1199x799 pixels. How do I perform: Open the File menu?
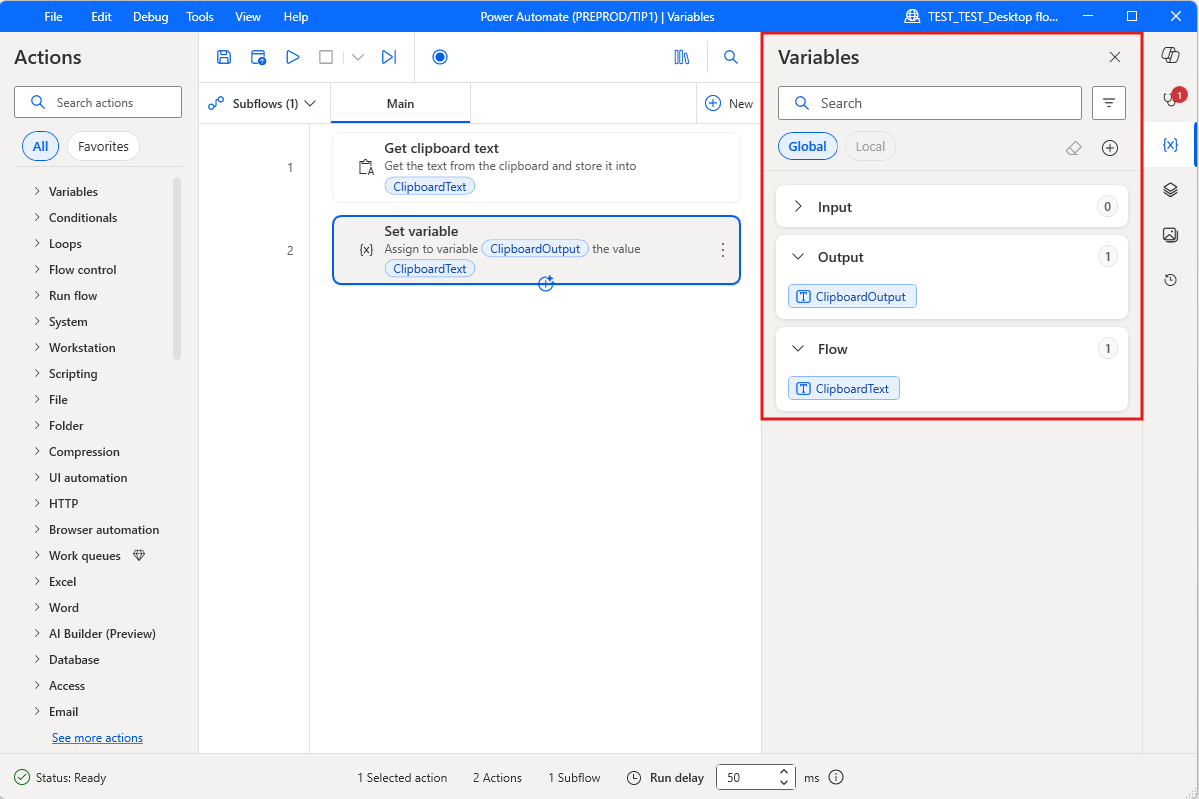click(x=54, y=16)
